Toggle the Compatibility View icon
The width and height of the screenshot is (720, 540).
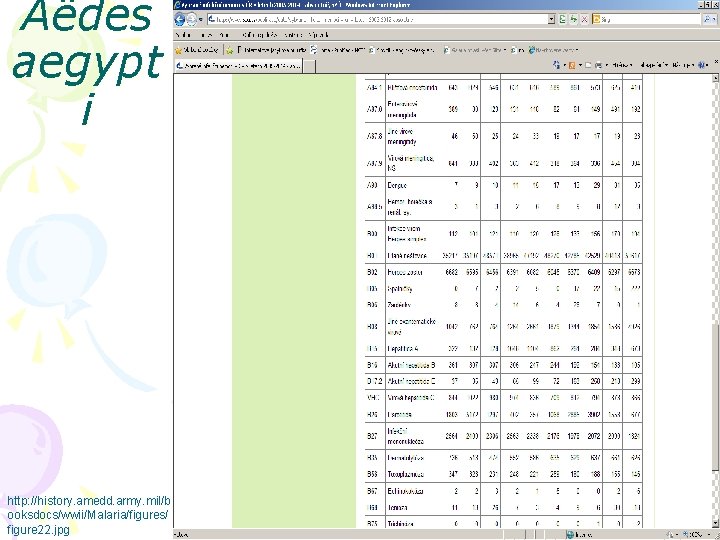click(562, 19)
